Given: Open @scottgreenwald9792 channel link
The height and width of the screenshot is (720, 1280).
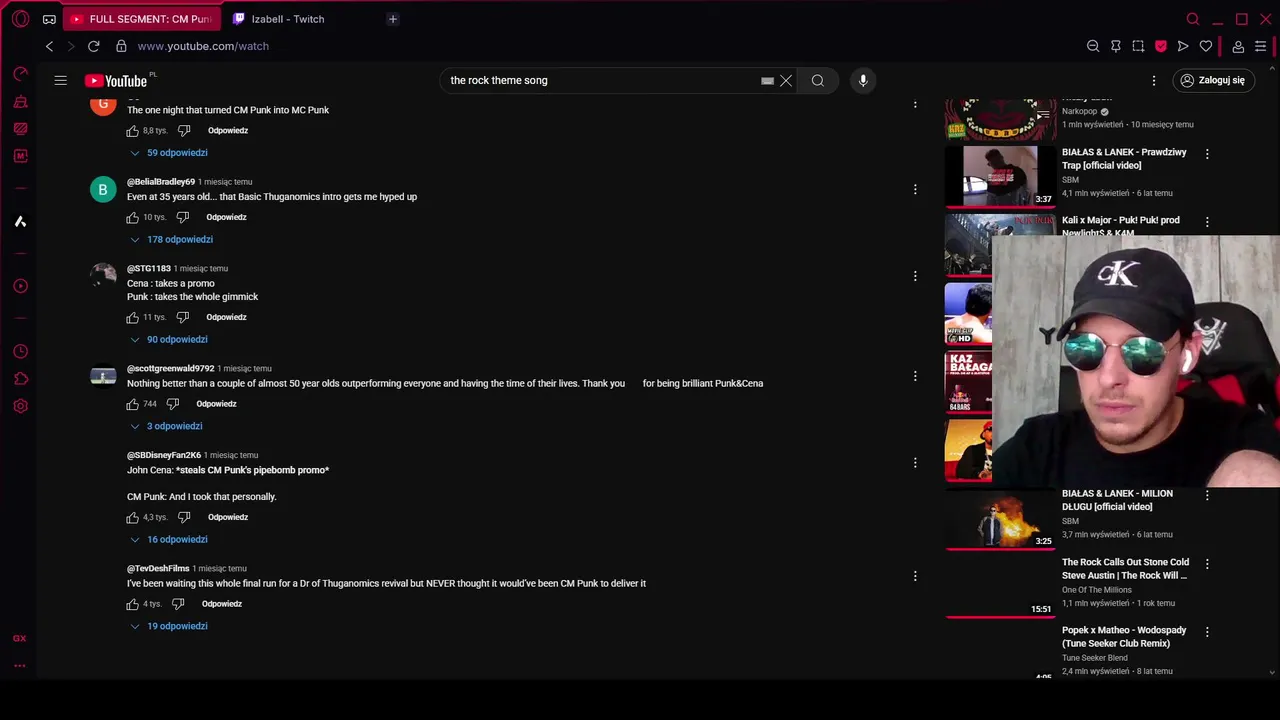Looking at the screenshot, I should click(171, 368).
